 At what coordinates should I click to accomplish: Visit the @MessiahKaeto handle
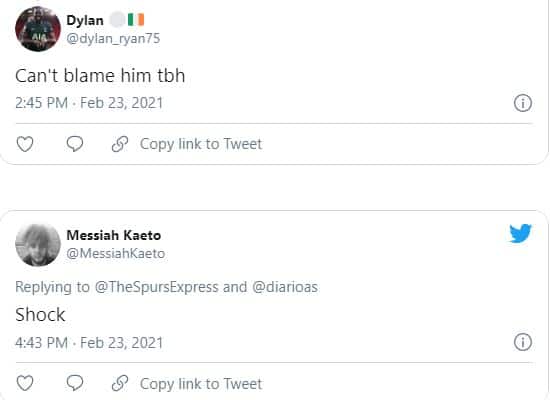115,253
